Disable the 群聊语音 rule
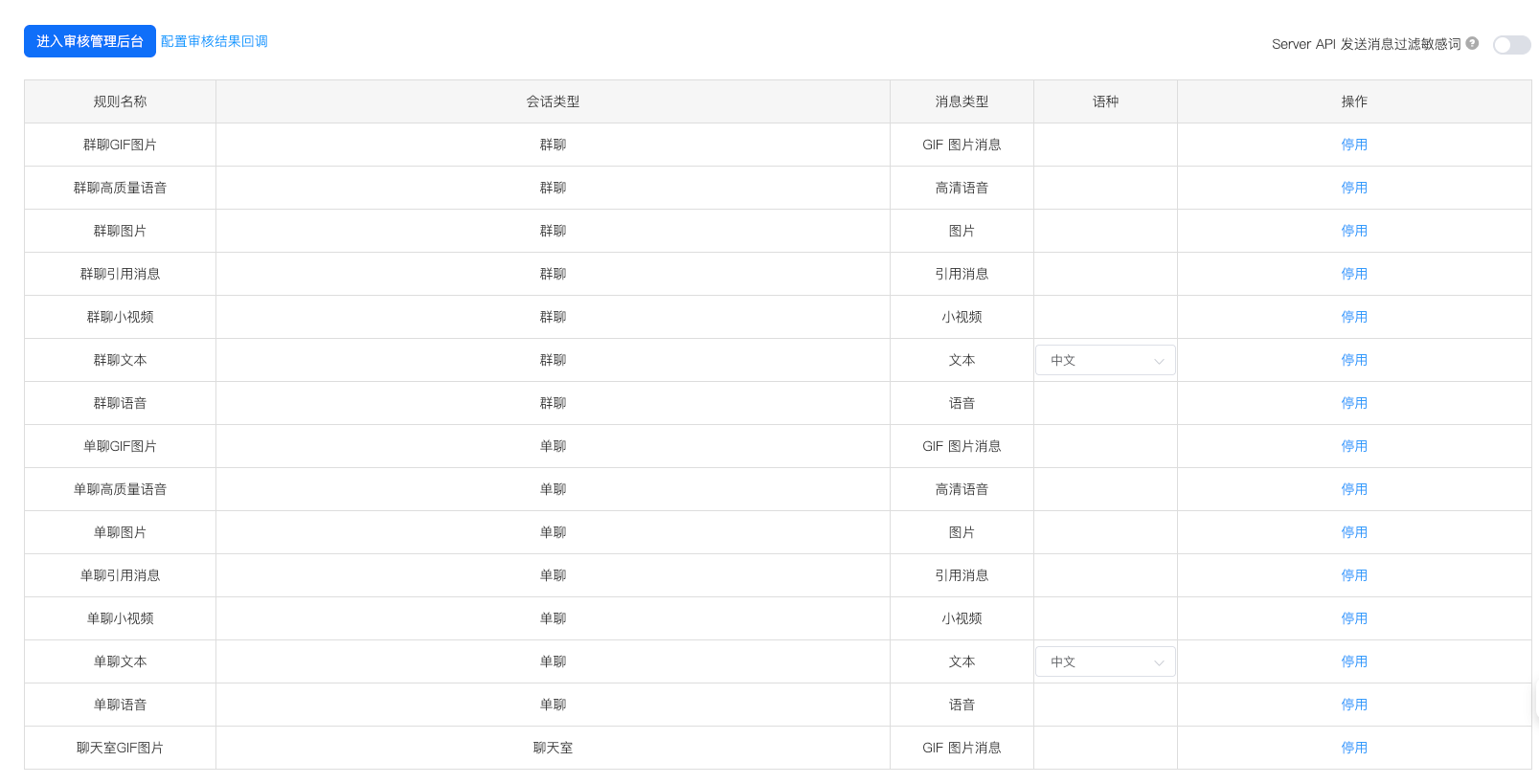Image resolution: width=1539 pixels, height=784 pixels. coord(1354,403)
